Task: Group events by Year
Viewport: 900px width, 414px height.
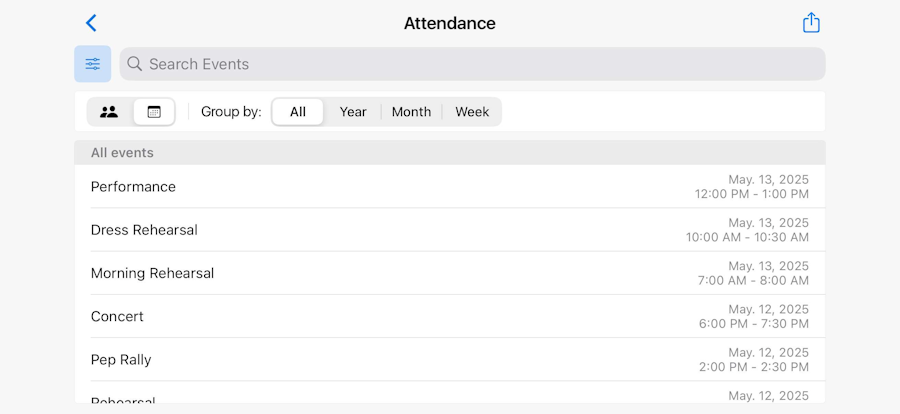Action: click(x=353, y=112)
